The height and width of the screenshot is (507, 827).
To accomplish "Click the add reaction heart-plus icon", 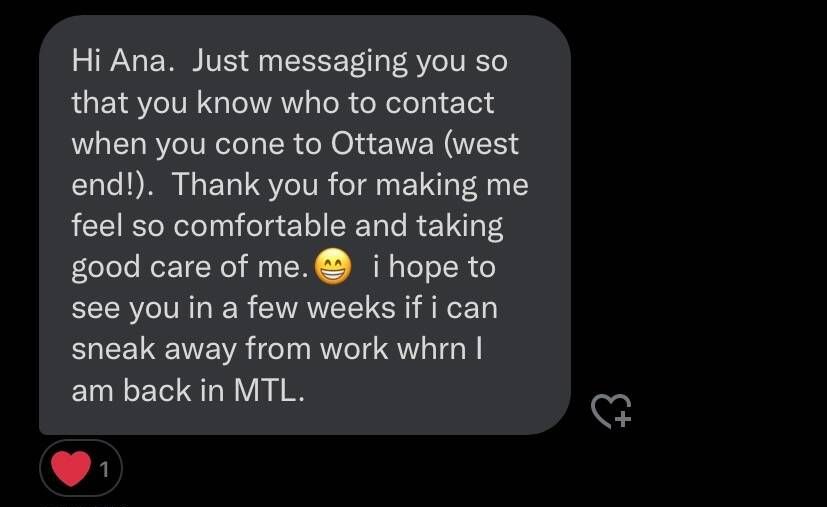I will [611, 411].
